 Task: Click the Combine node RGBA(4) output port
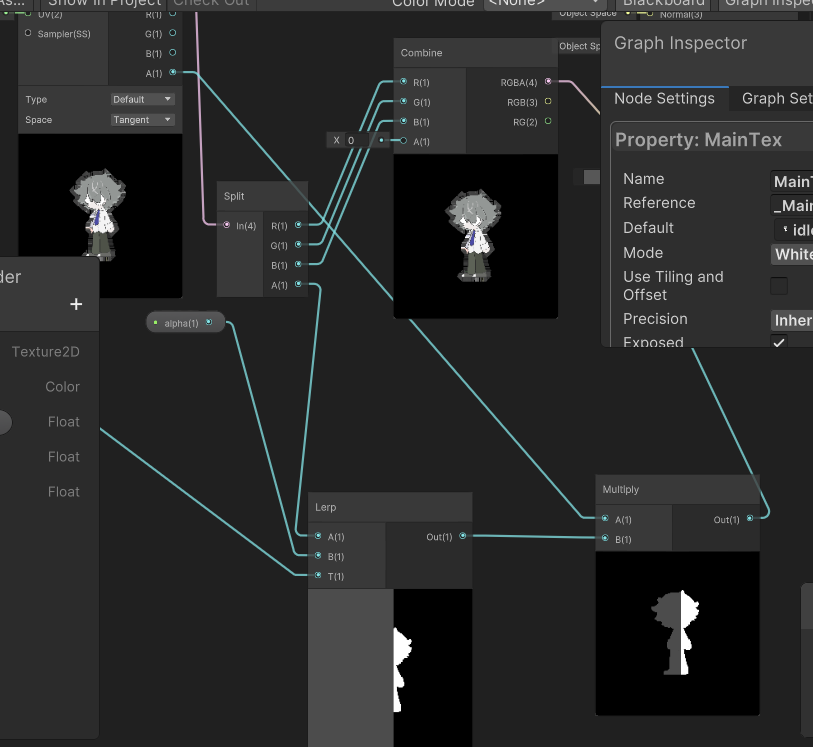pyautogui.click(x=548, y=82)
